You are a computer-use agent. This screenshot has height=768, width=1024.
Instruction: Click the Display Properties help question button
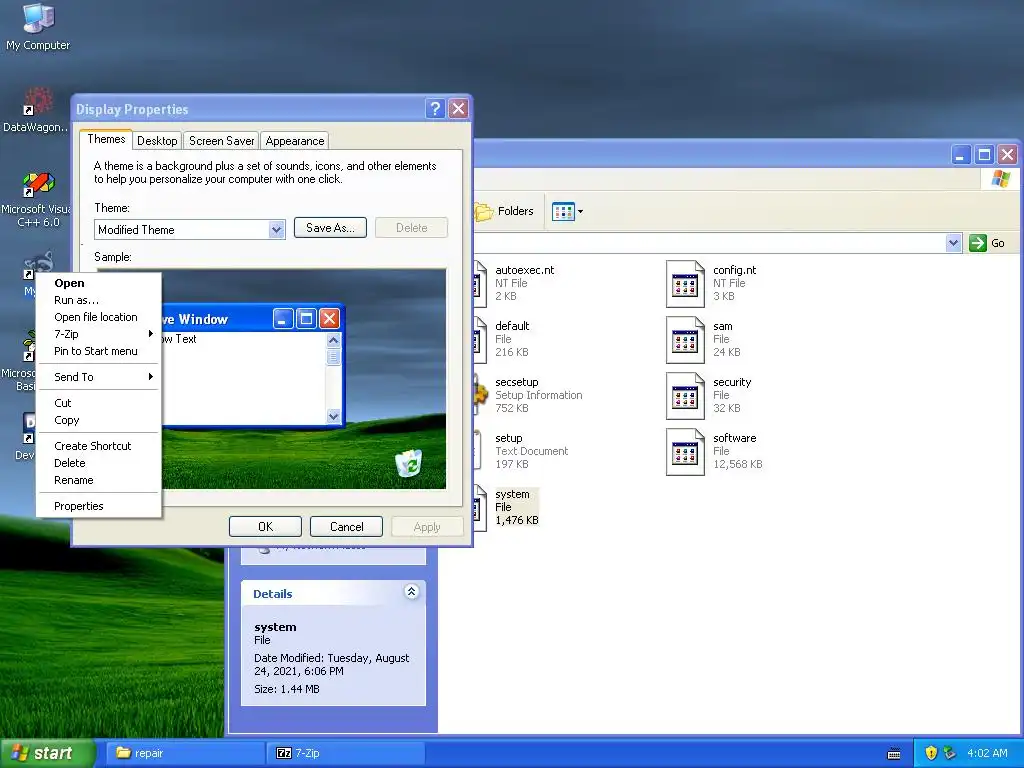coord(435,108)
